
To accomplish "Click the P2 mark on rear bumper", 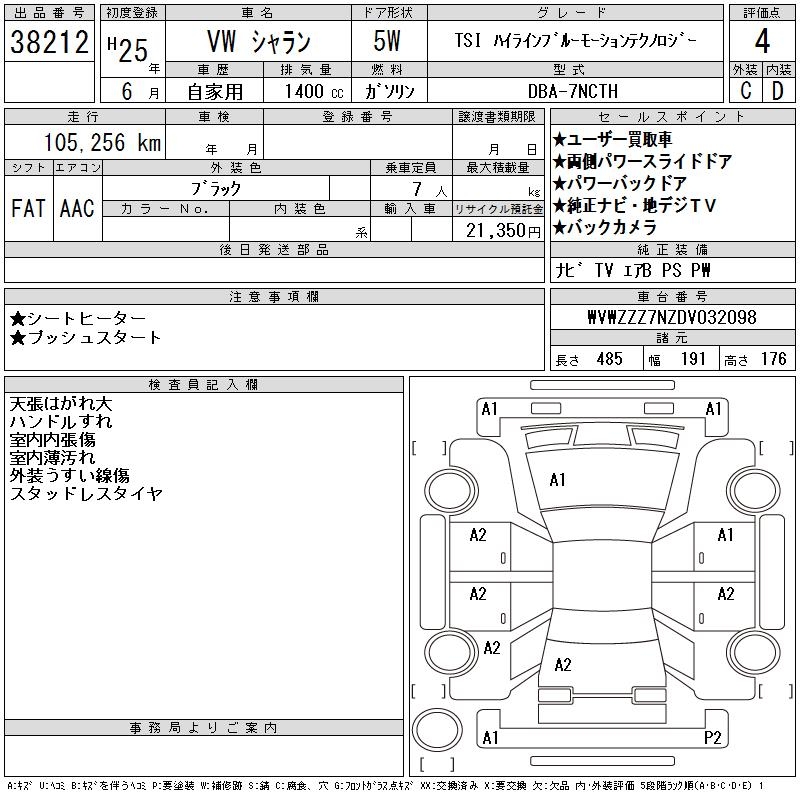I will (713, 738).
